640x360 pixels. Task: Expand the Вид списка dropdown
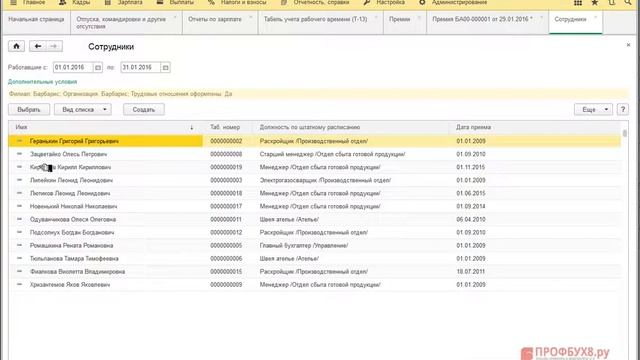tap(104, 109)
